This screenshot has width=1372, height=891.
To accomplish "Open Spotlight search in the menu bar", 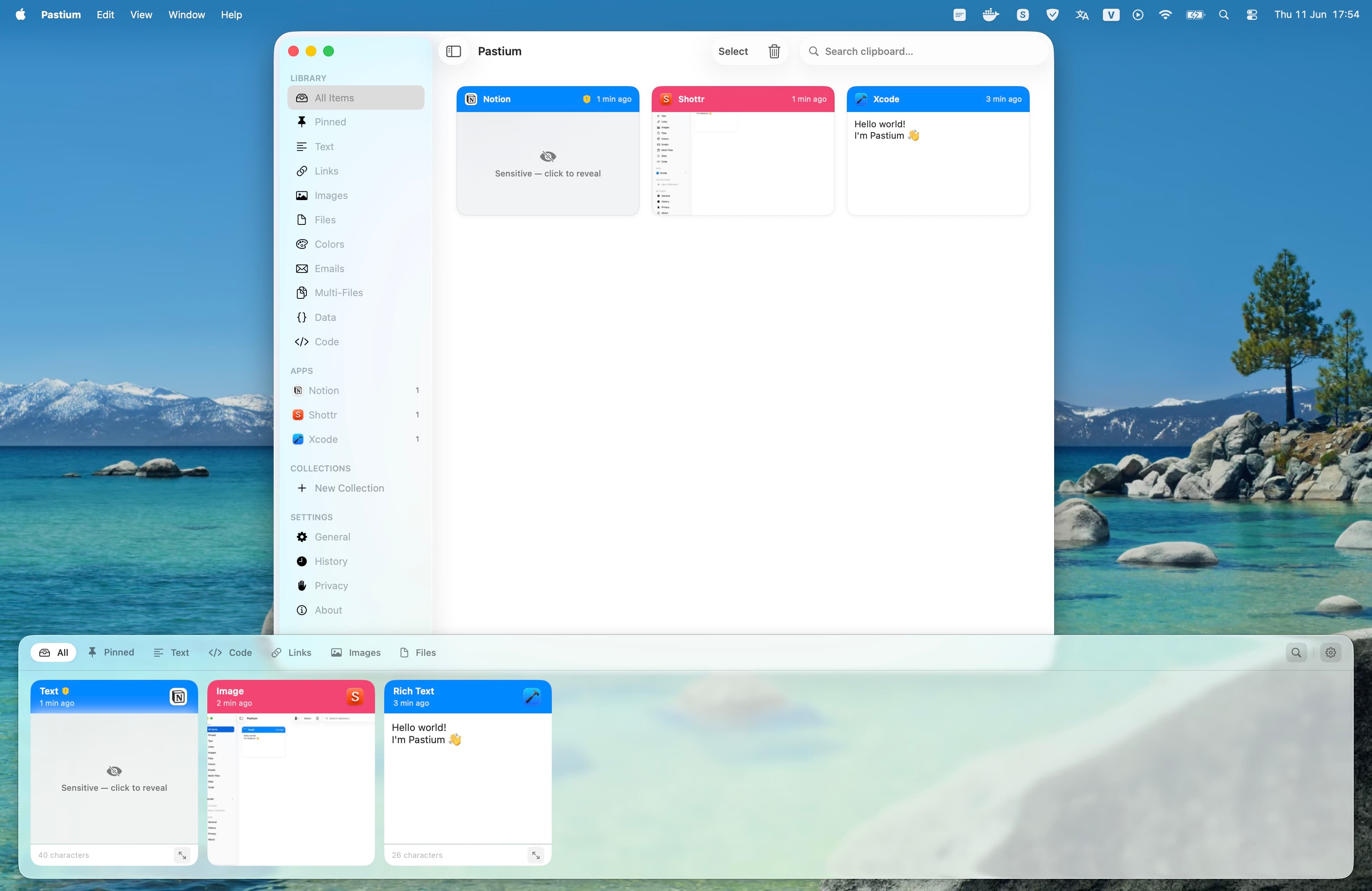I will pos(1223,15).
